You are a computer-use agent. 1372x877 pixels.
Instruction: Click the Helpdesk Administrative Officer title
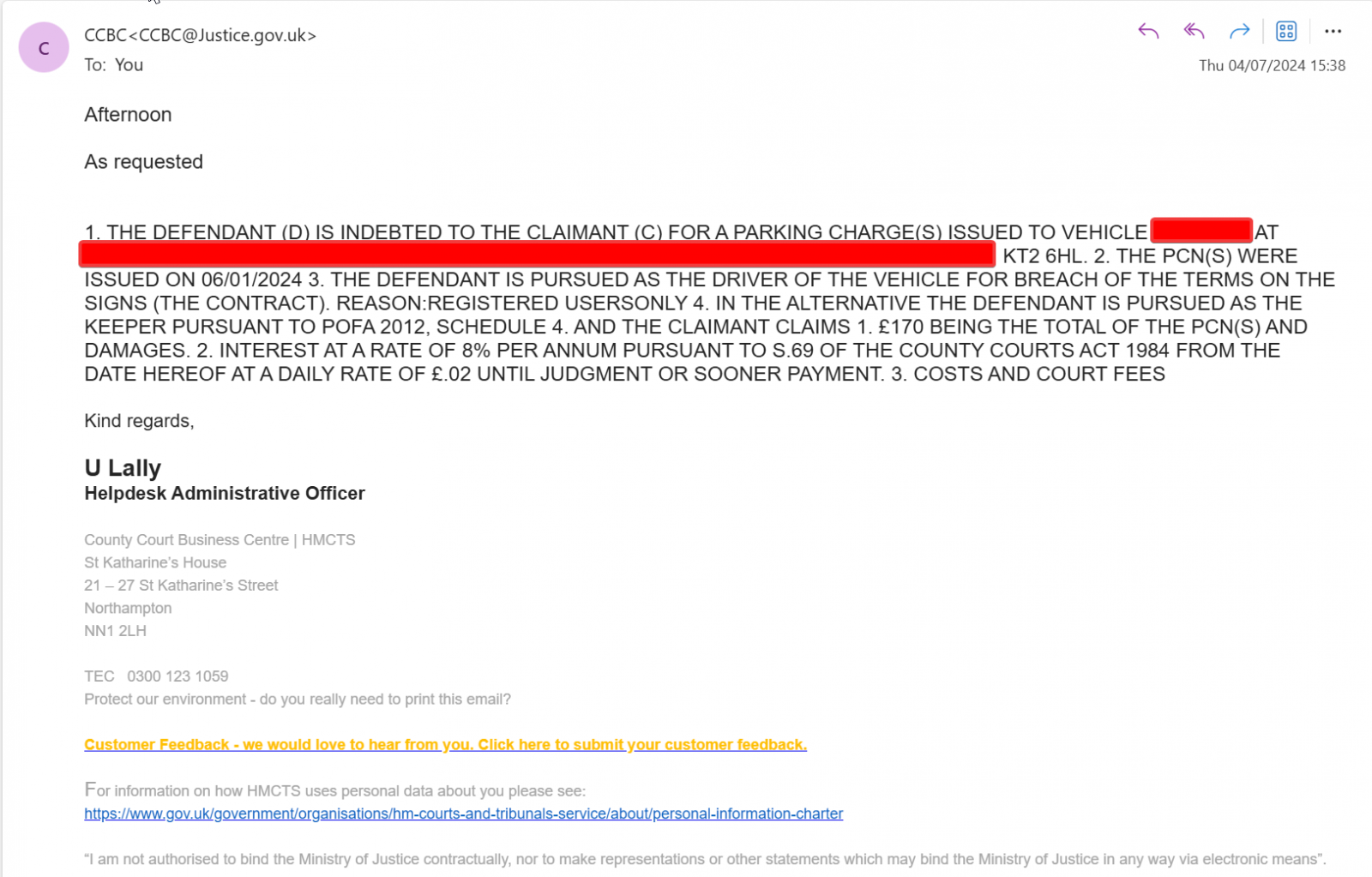click(x=225, y=494)
